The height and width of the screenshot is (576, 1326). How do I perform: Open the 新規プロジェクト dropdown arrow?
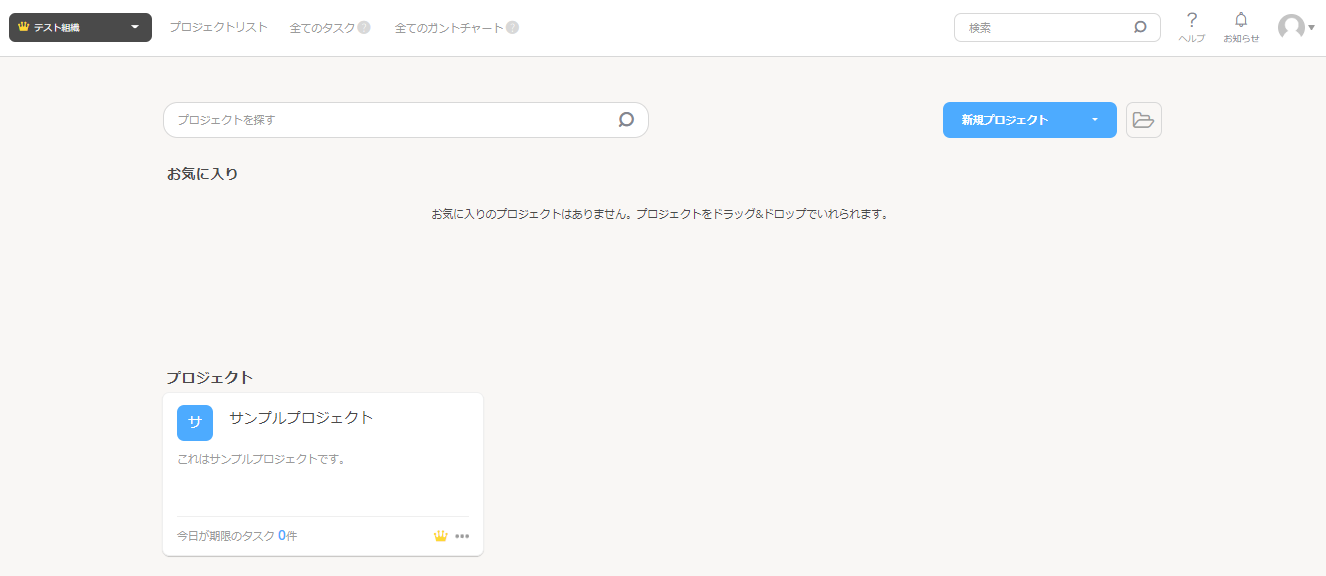tap(1094, 119)
